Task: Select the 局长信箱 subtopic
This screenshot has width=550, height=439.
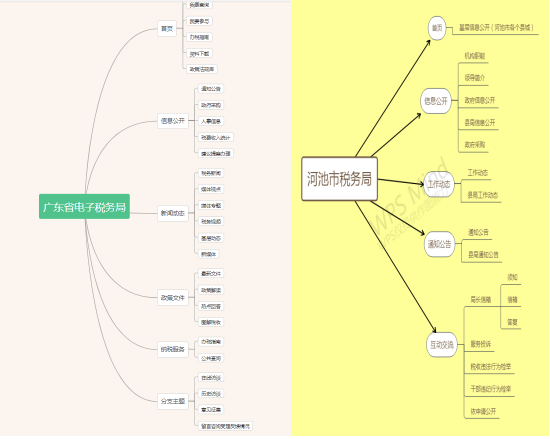Action: click(481, 299)
